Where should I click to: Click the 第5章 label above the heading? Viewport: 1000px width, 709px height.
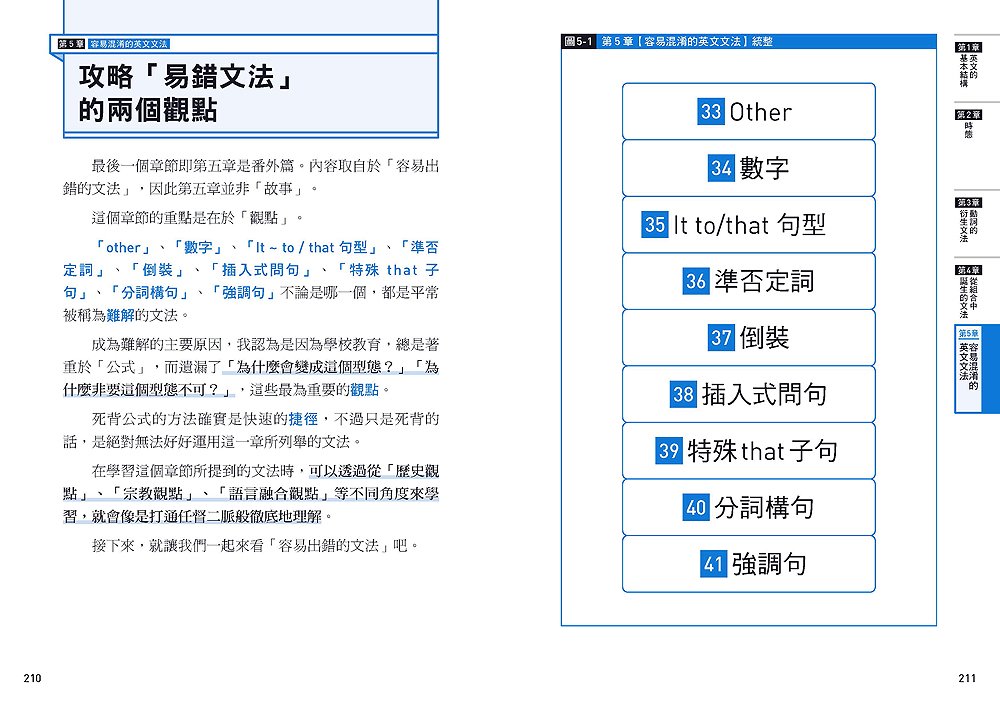[x=71, y=45]
